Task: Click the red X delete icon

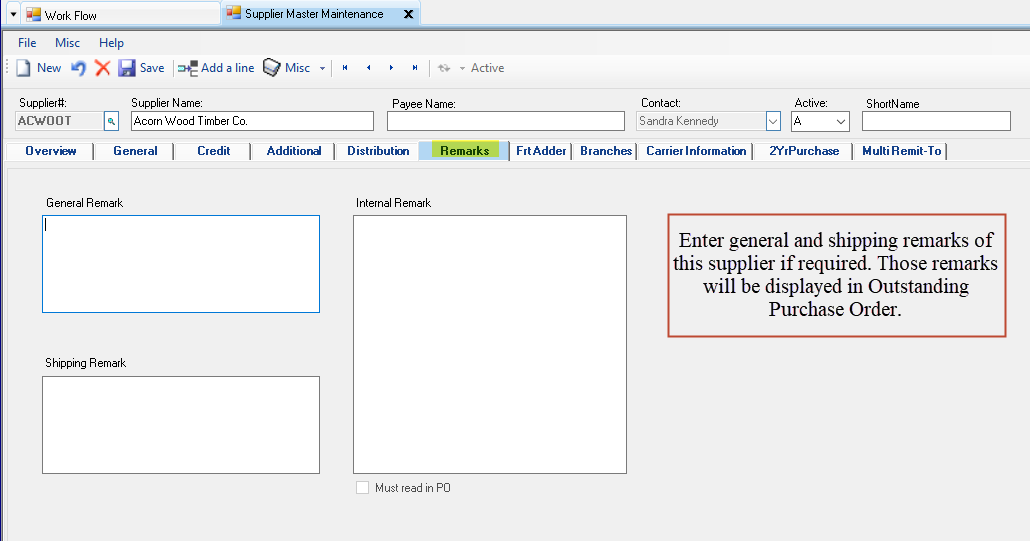Action: pyautogui.click(x=102, y=68)
